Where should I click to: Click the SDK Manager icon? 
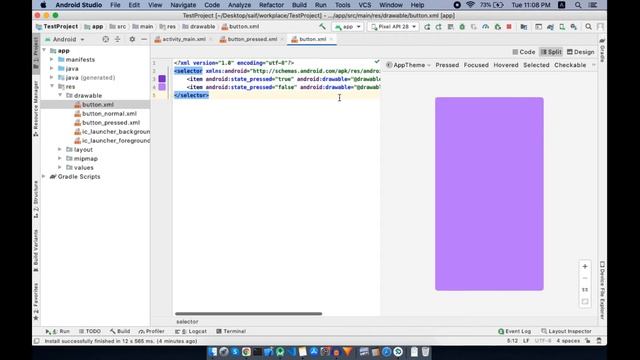pos(574,27)
